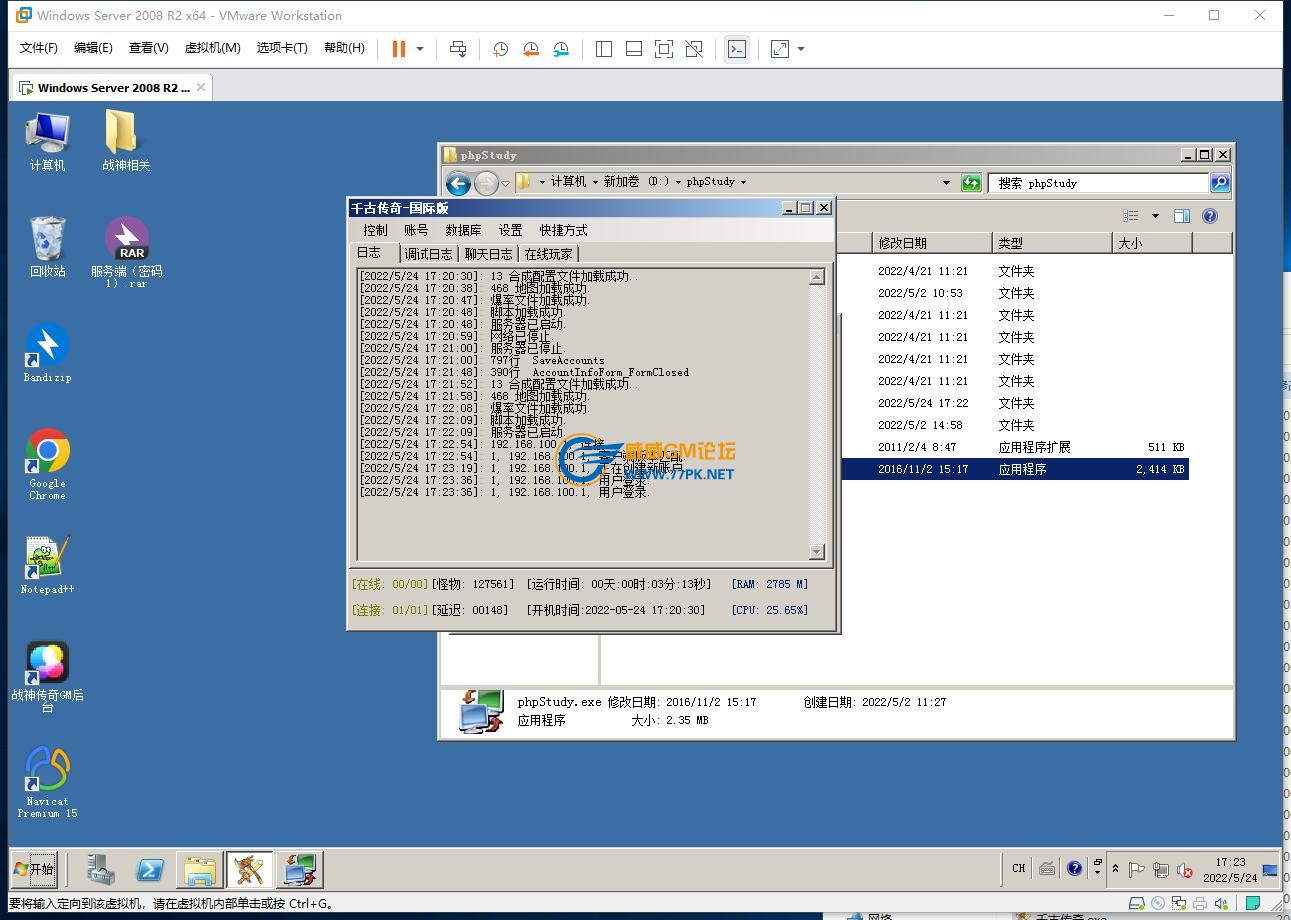Change view icon in explorer toolbar

(1131, 216)
